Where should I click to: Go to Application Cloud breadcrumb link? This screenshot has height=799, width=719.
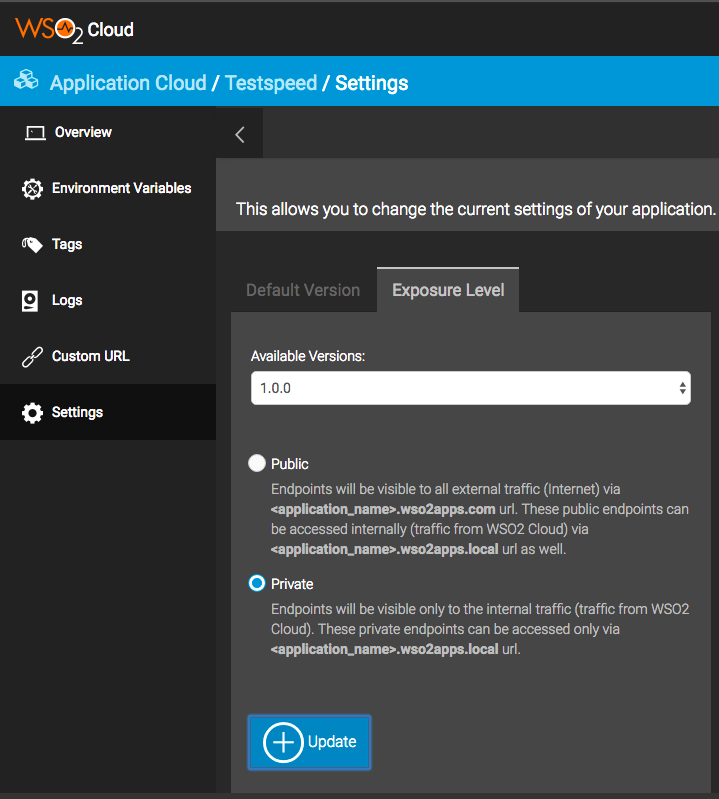128,83
